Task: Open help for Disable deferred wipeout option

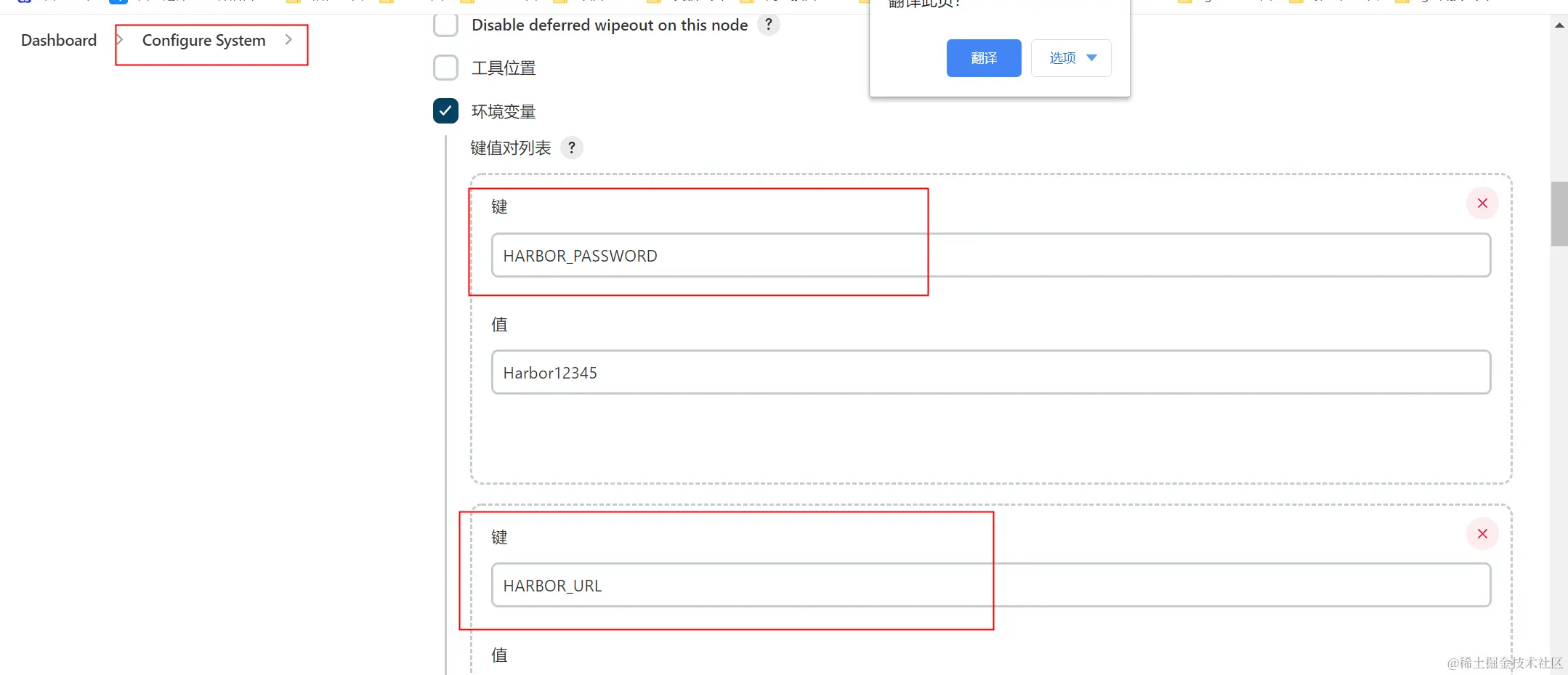Action: pos(768,25)
